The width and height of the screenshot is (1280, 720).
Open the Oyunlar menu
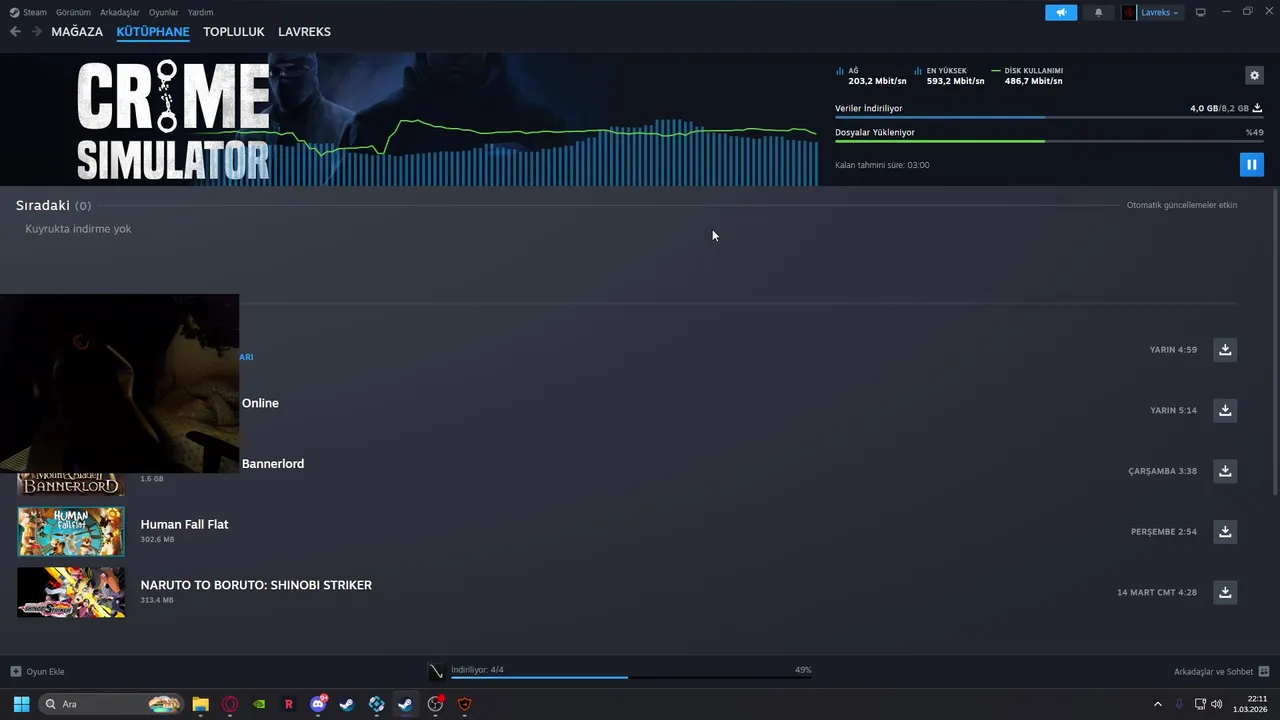(163, 12)
